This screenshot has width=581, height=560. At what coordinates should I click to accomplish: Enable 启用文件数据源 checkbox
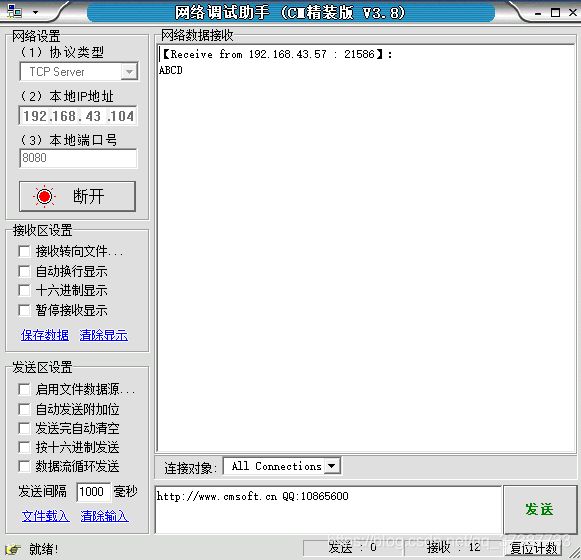(x=24, y=390)
